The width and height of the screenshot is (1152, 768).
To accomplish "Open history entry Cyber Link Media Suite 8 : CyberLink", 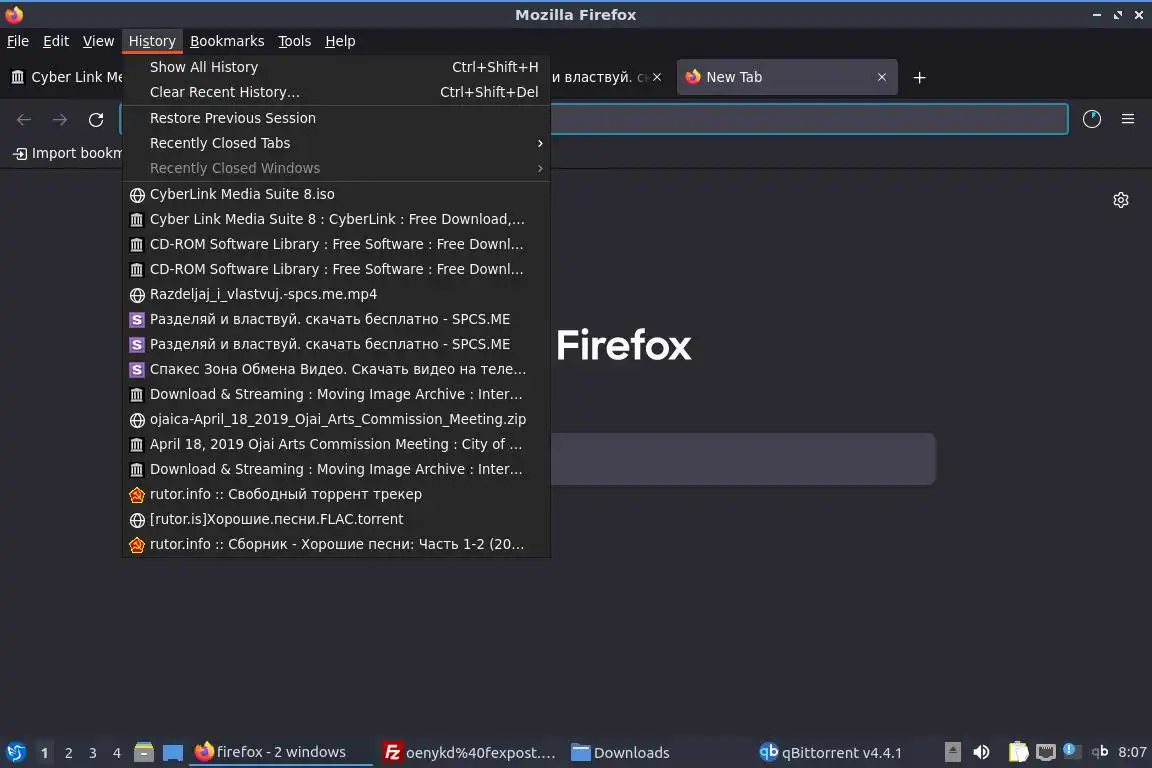I will [x=336, y=219].
